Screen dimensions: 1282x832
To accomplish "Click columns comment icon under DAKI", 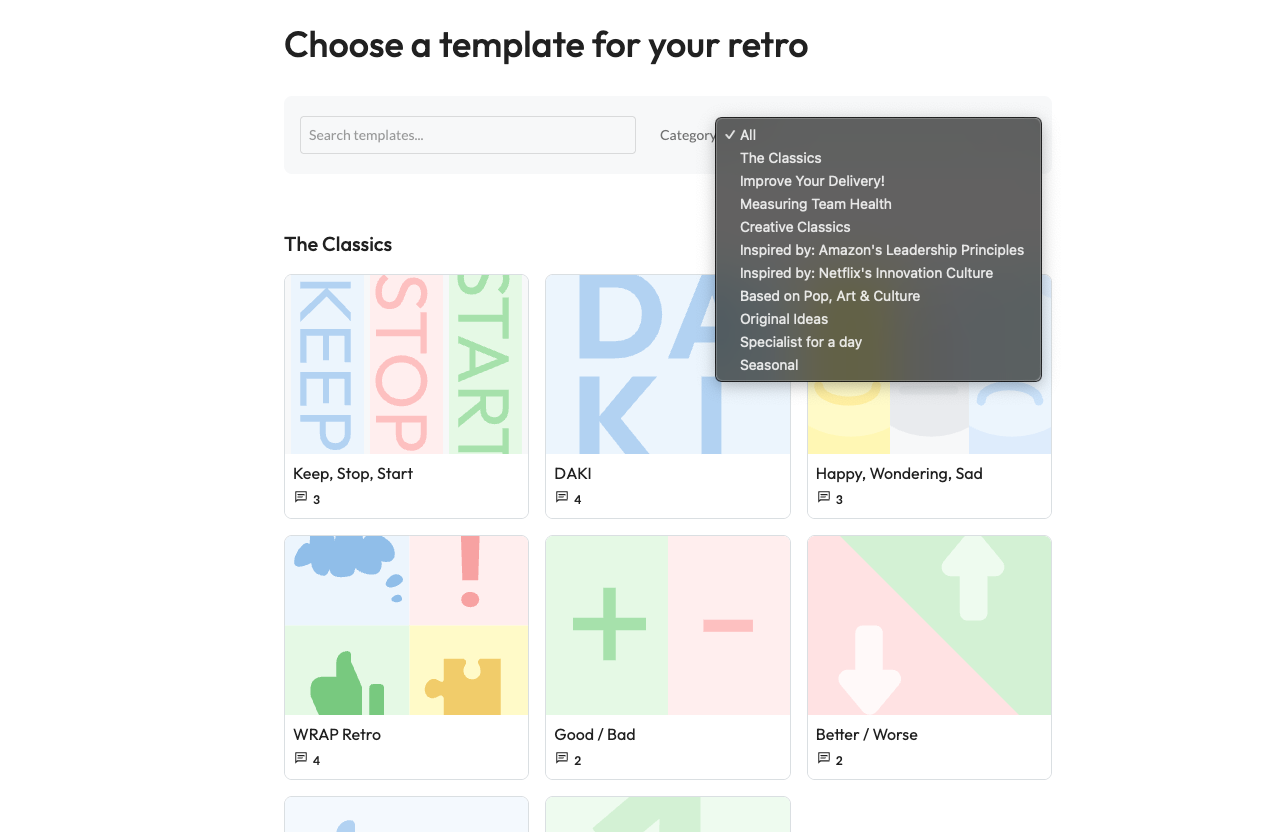I will click(561, 497).
